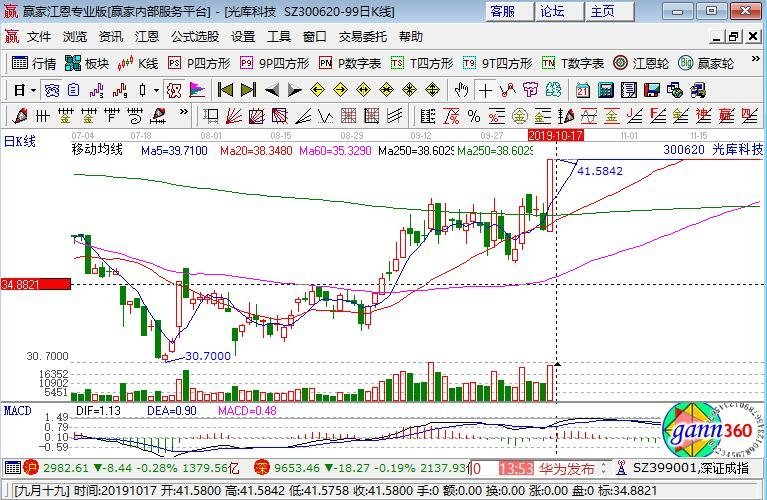Open the 日 period dropdown arrow
Image resolution: width=767 pixels, height=500 pixels.
tap(33, 91)
